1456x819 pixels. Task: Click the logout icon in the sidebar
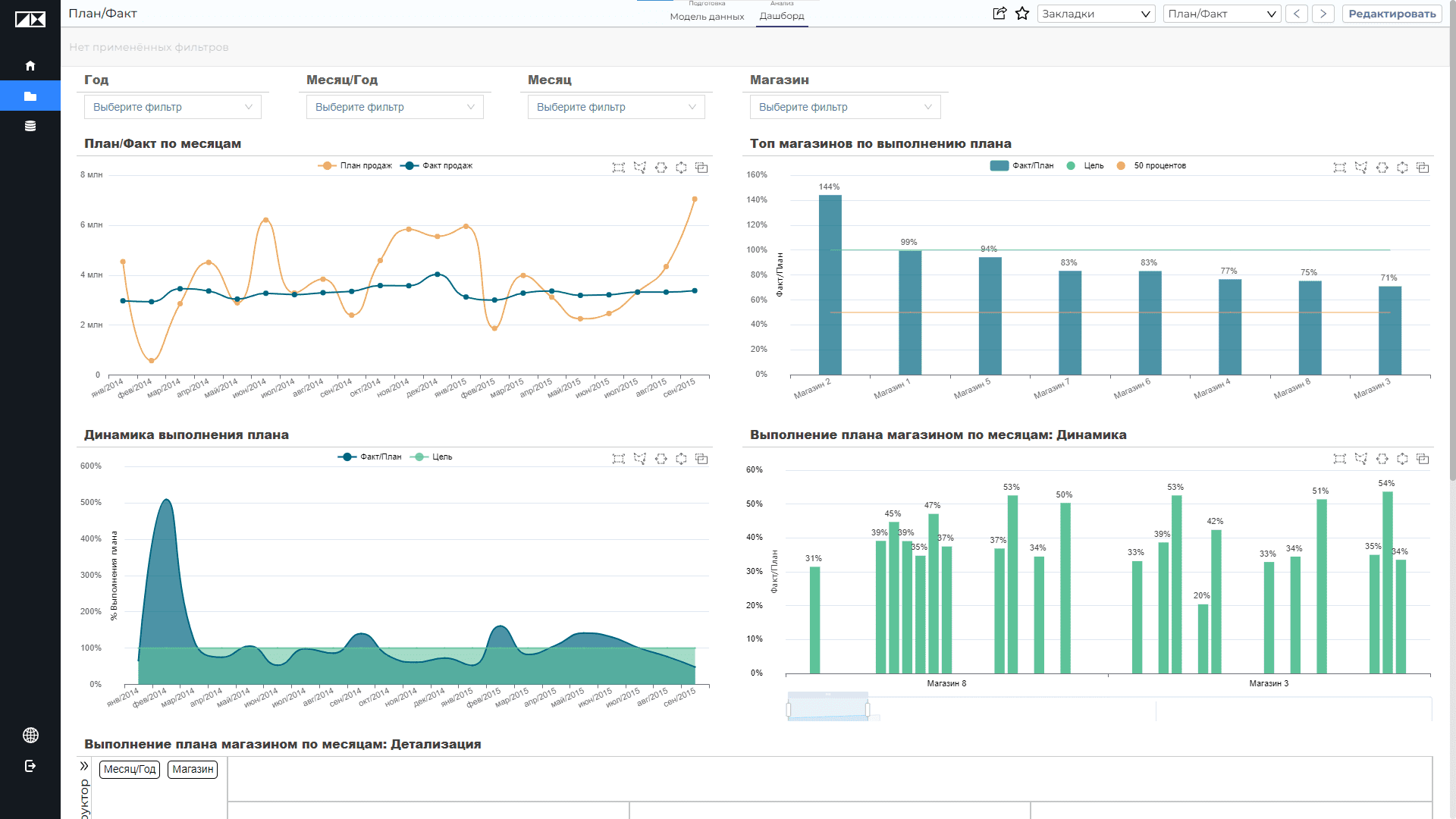pyautogui.click(x=30, y=766)
